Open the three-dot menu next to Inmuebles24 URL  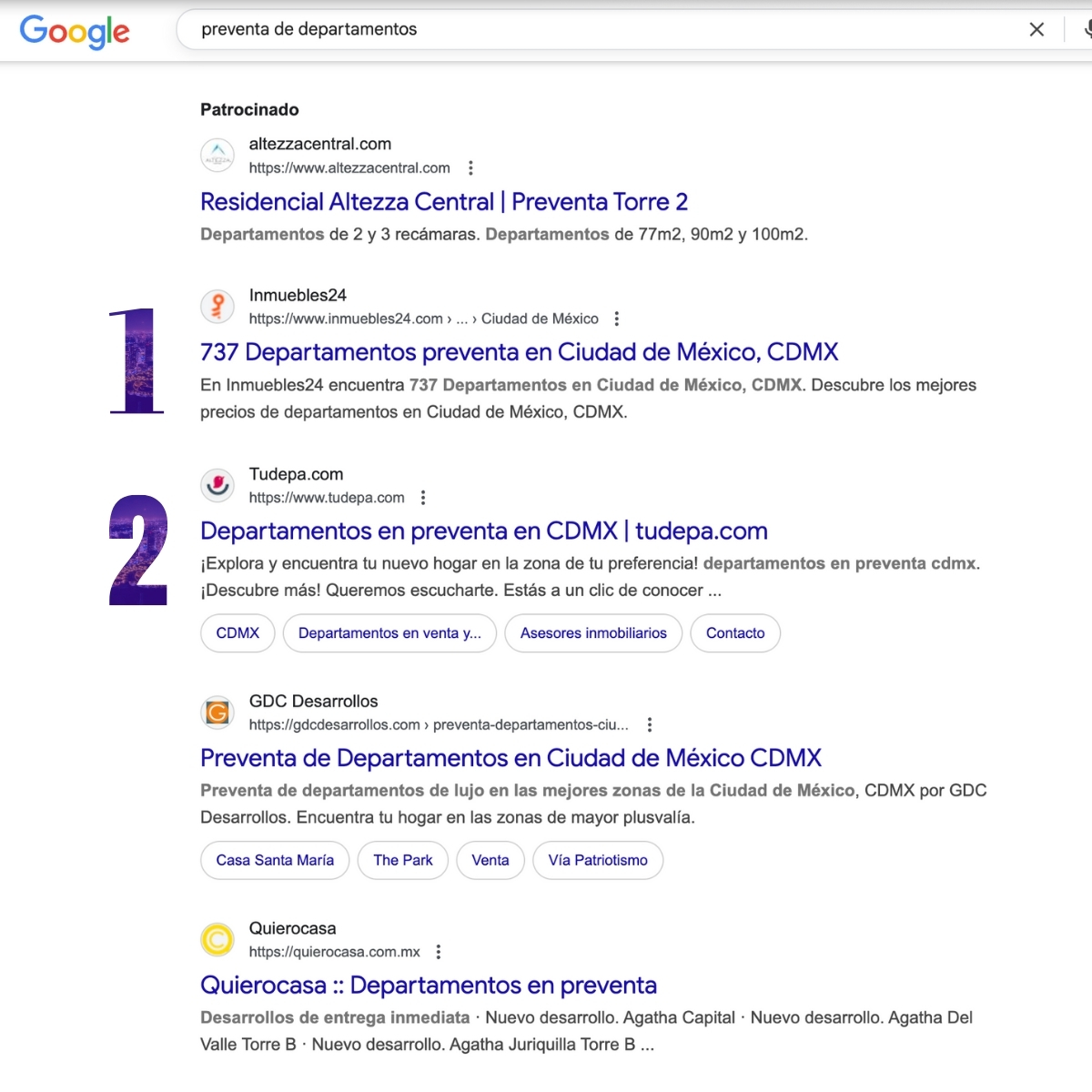click(x=617, y=319)
